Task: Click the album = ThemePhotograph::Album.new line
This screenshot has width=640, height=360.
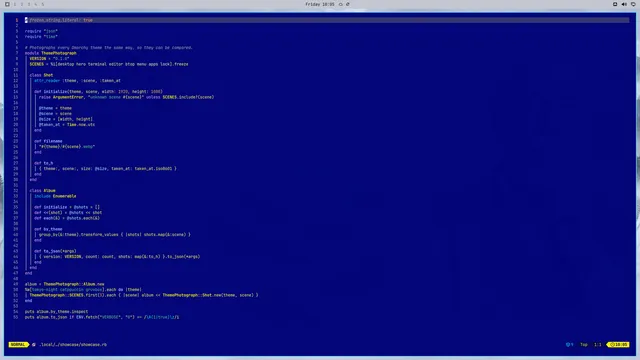Action: click(64, 284)
